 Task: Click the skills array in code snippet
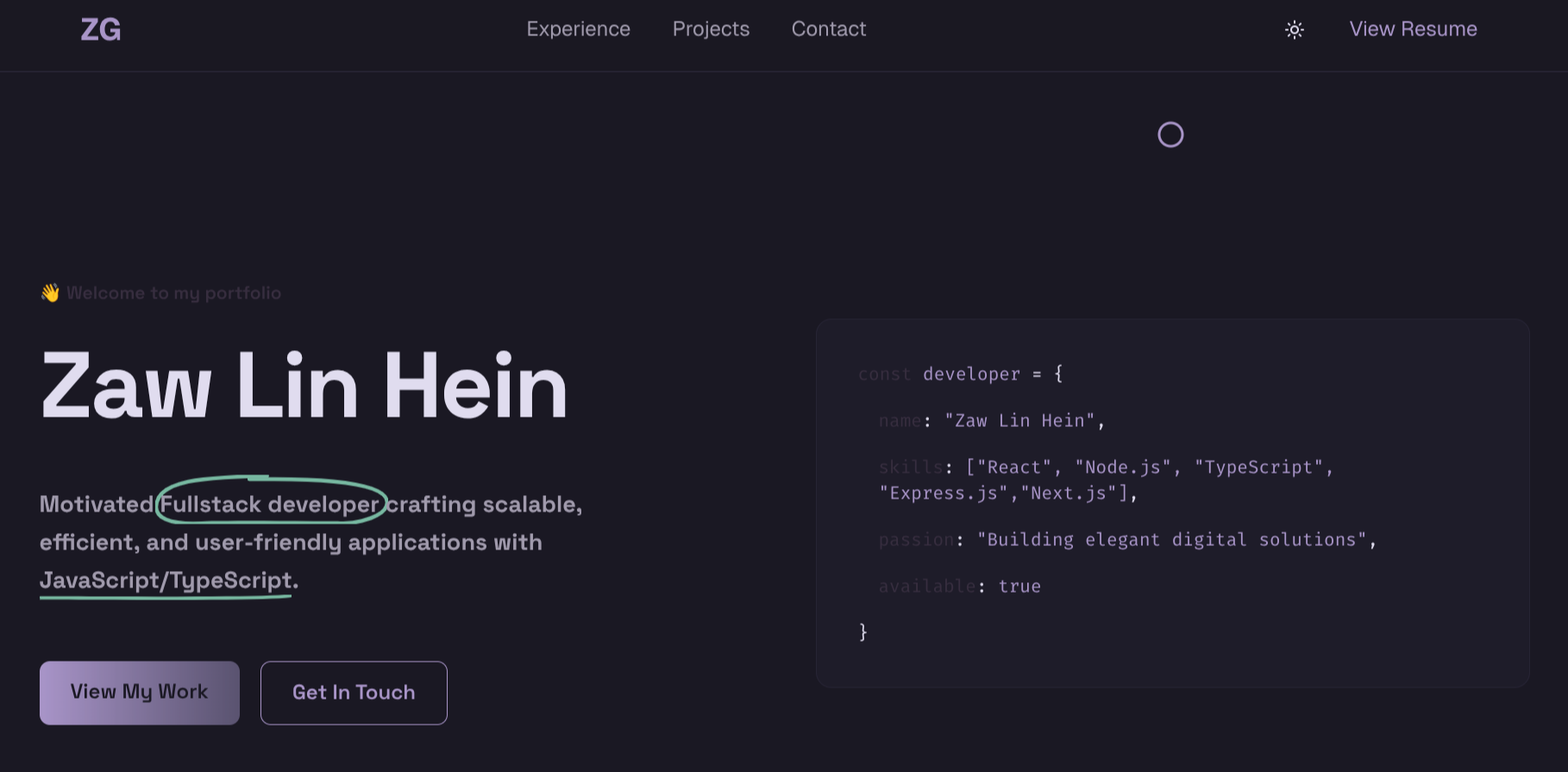click(x=1105, y=480)
